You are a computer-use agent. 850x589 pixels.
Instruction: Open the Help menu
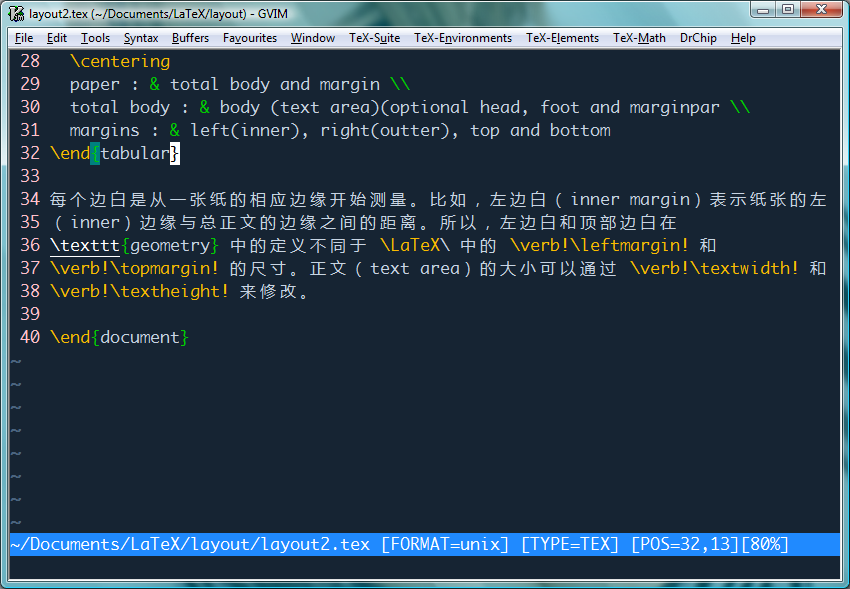click(x=743, y=38)
